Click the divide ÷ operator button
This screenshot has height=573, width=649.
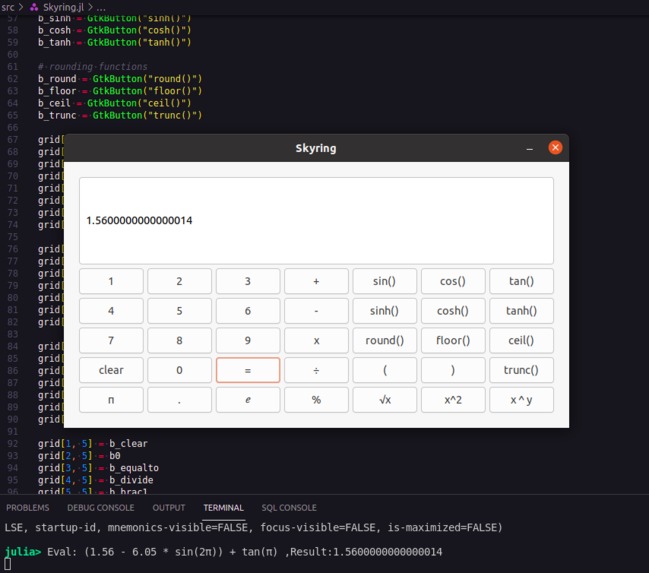pyautogui.click(x=316, y=370)
